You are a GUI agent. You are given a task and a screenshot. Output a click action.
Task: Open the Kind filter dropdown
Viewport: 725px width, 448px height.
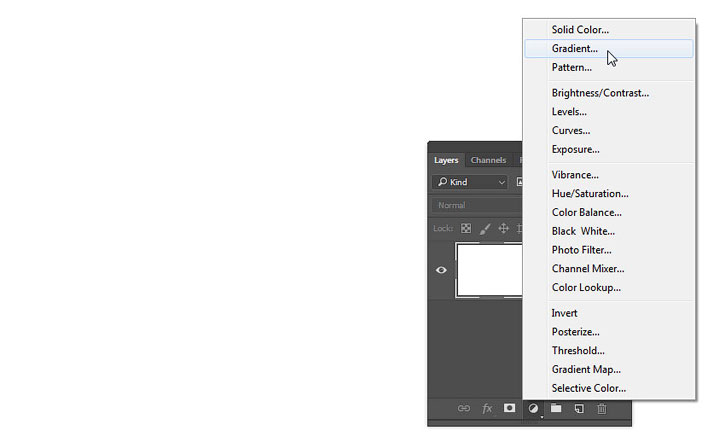click(470, 182)
